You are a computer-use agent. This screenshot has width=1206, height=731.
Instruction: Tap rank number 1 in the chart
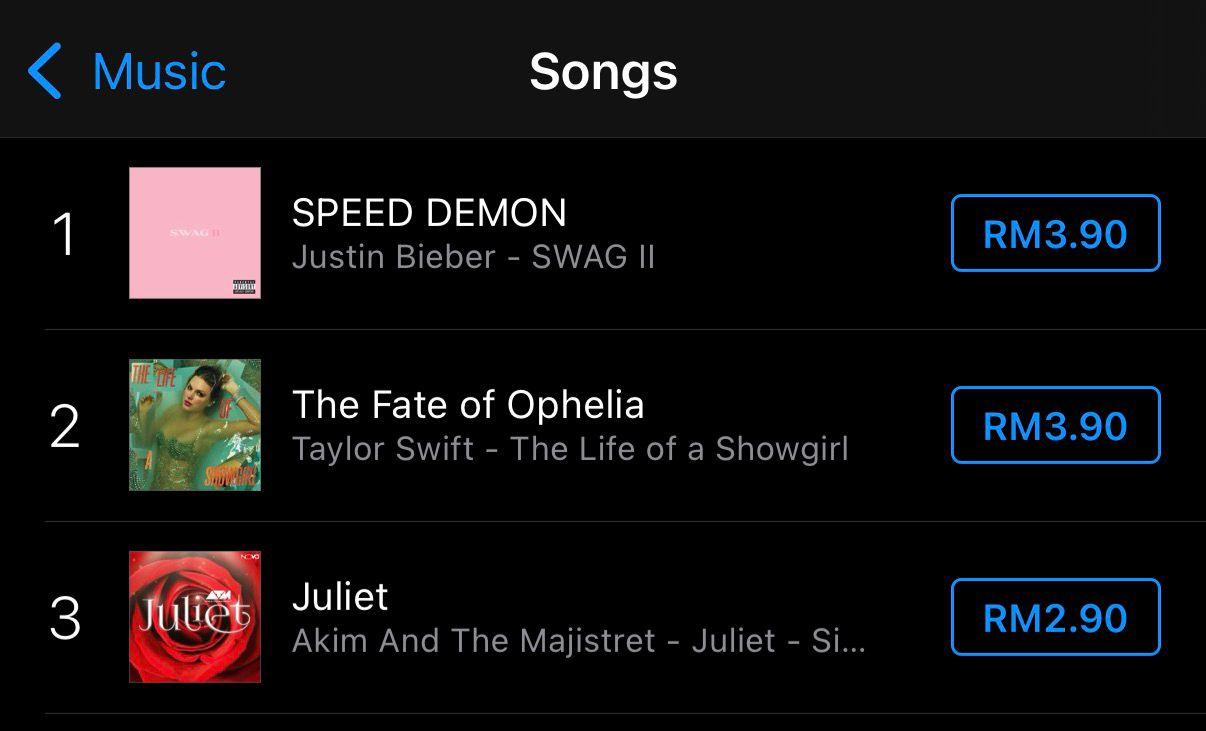[x=64, y=235]
